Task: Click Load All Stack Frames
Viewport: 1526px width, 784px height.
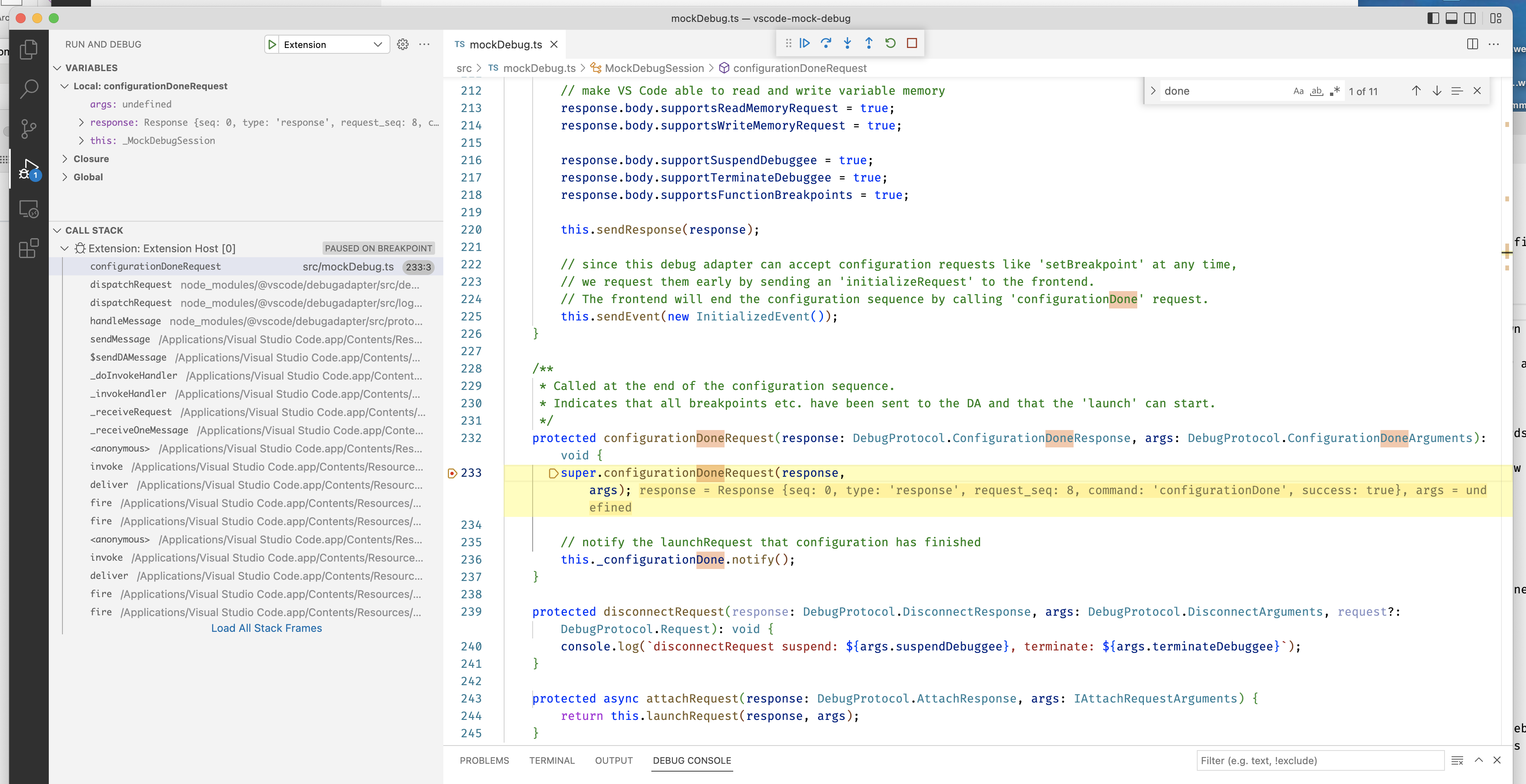Action: pos(266,628)
